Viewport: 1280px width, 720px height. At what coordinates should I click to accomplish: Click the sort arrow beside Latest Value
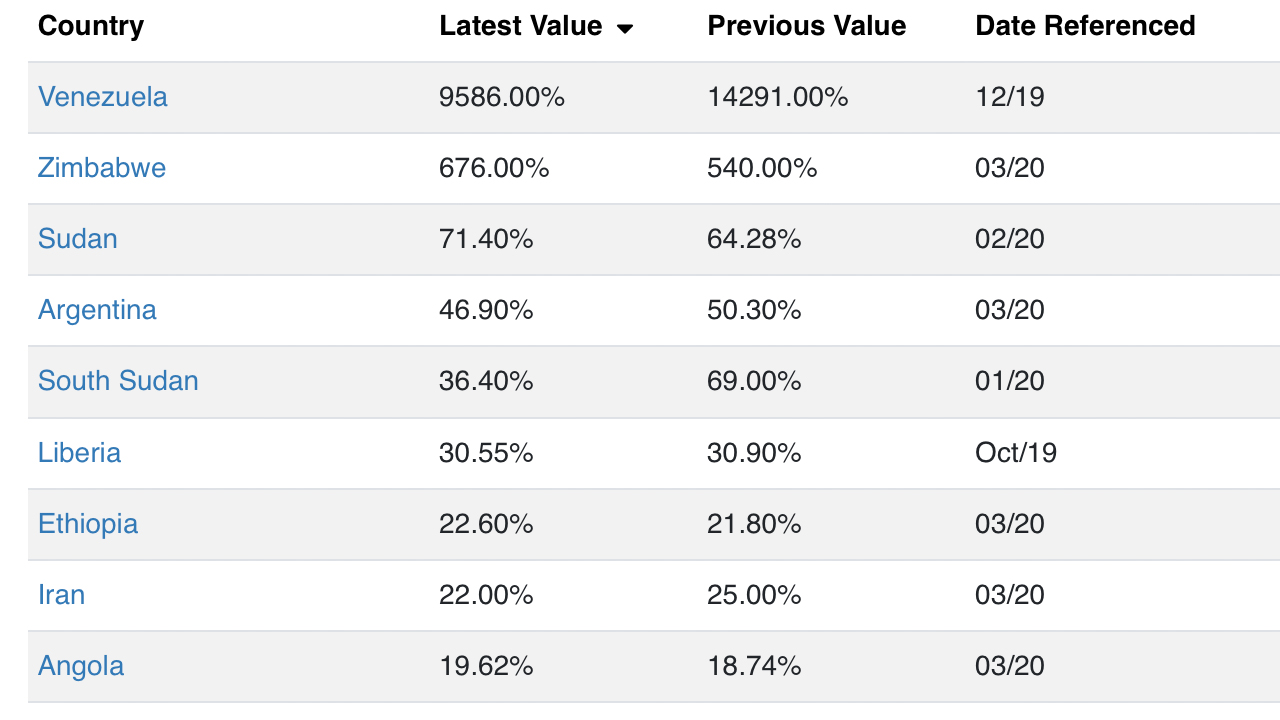(x=625, y=29)
